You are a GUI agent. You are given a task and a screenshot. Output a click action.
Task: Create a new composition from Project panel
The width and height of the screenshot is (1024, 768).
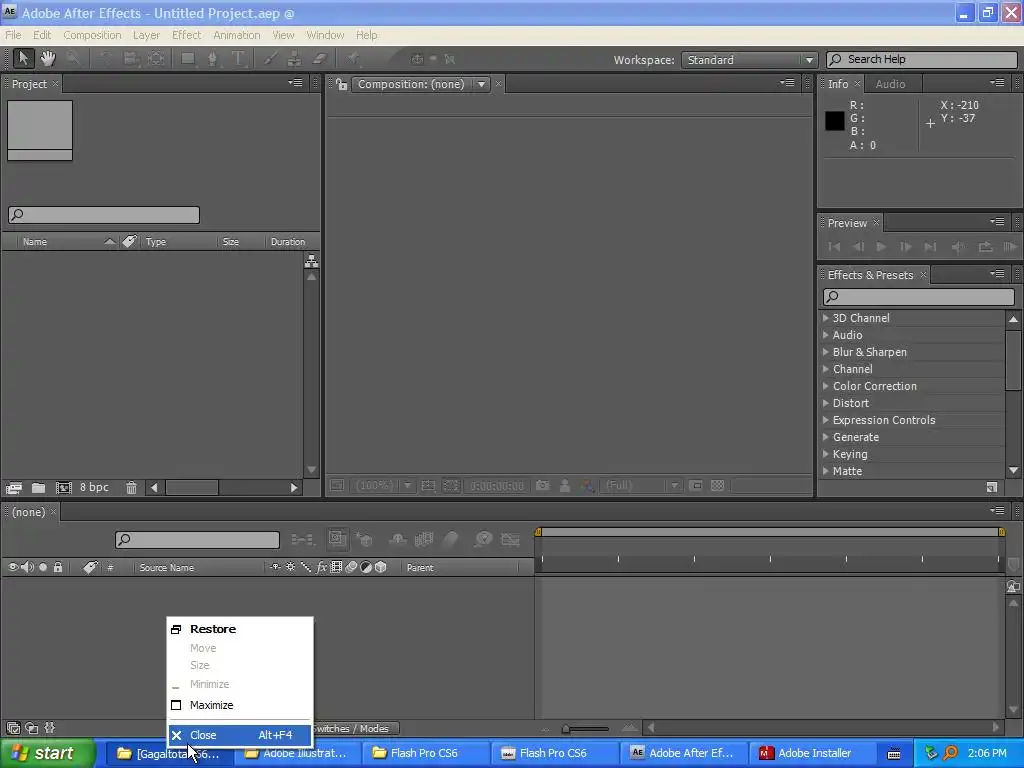click(63, 488)
